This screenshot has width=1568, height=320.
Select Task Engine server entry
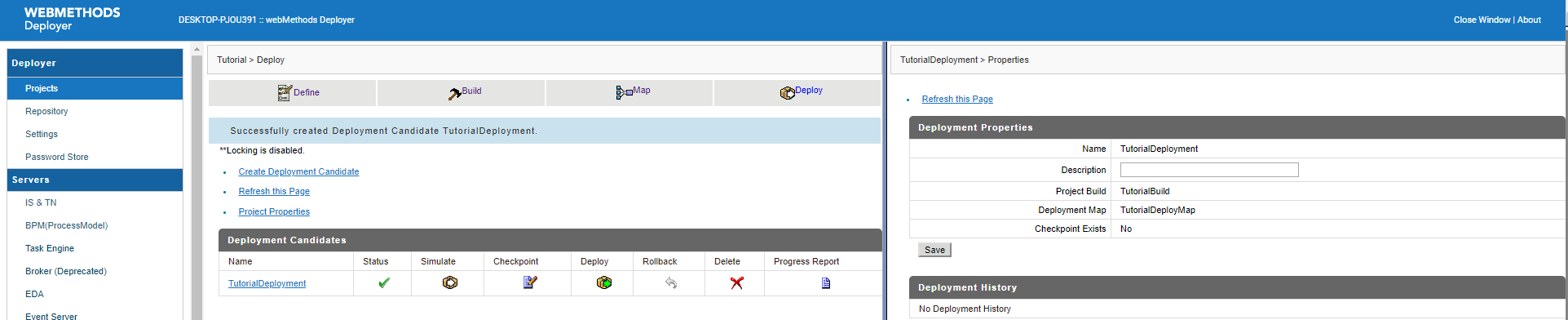click(50, 248)
